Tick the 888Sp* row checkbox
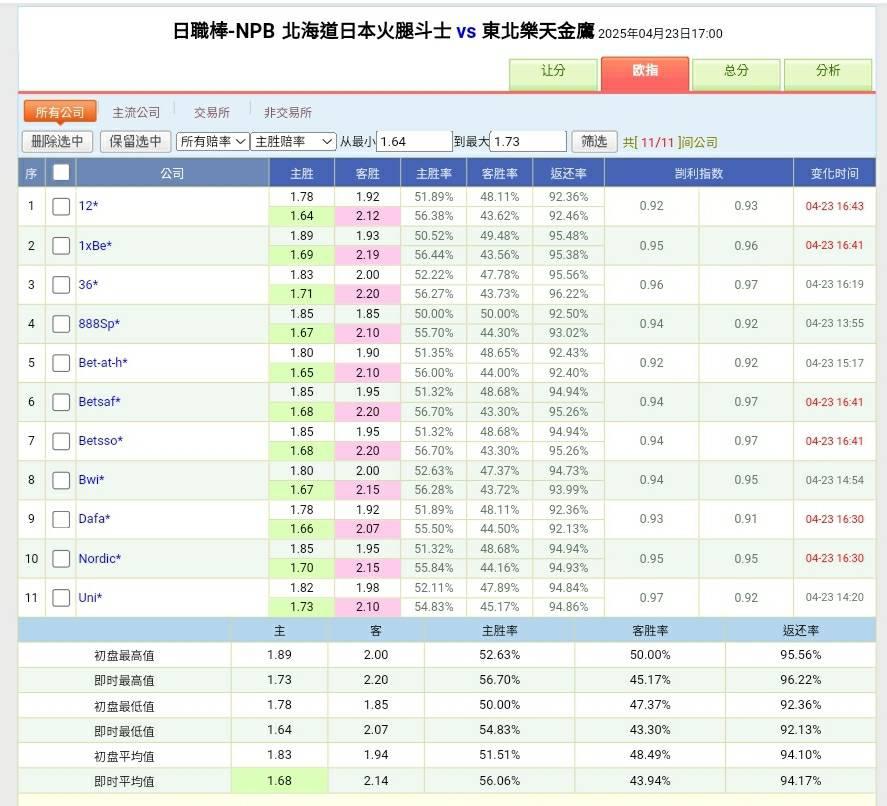The image size is (887, 806). click(x=61, y=324)
